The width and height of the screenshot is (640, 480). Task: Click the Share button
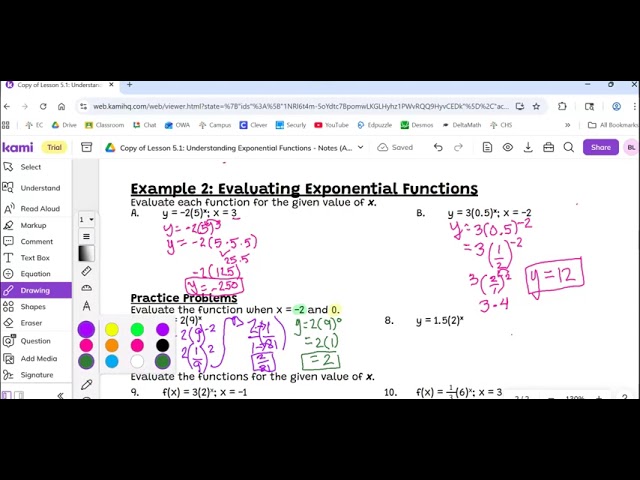click(601, 147)
